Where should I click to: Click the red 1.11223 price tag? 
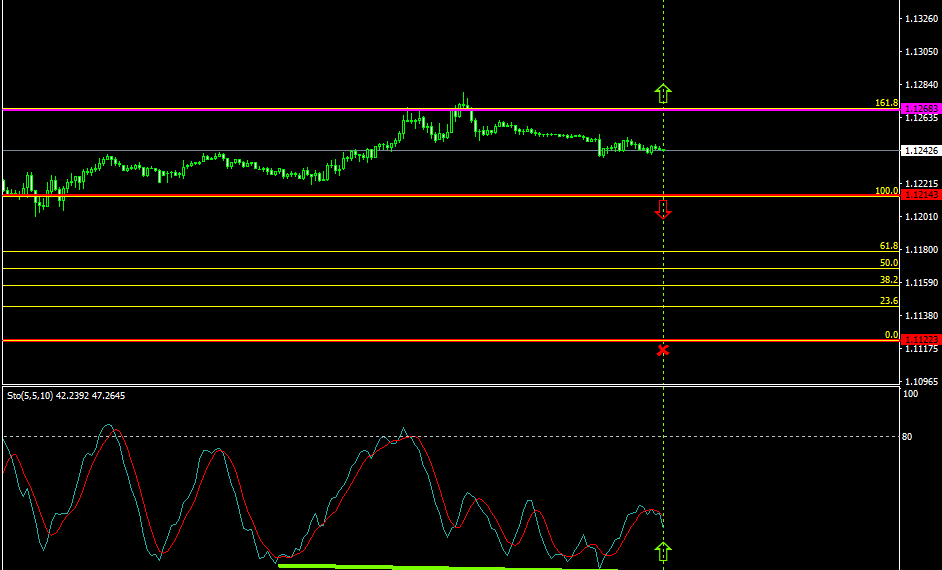click(x=920, y=340)
